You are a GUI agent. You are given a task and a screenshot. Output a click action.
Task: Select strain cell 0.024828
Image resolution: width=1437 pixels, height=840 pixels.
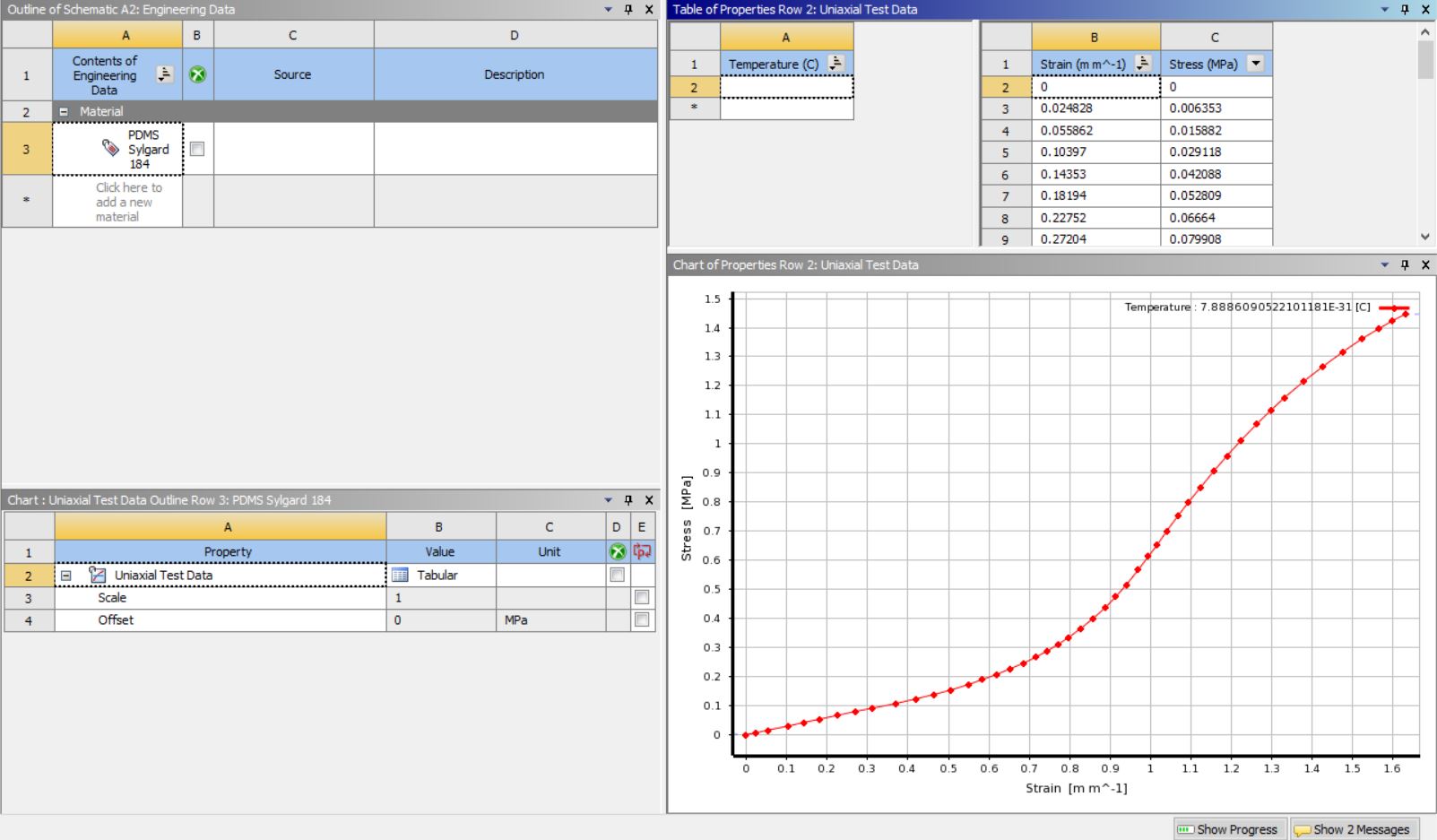pos(1095,108)
